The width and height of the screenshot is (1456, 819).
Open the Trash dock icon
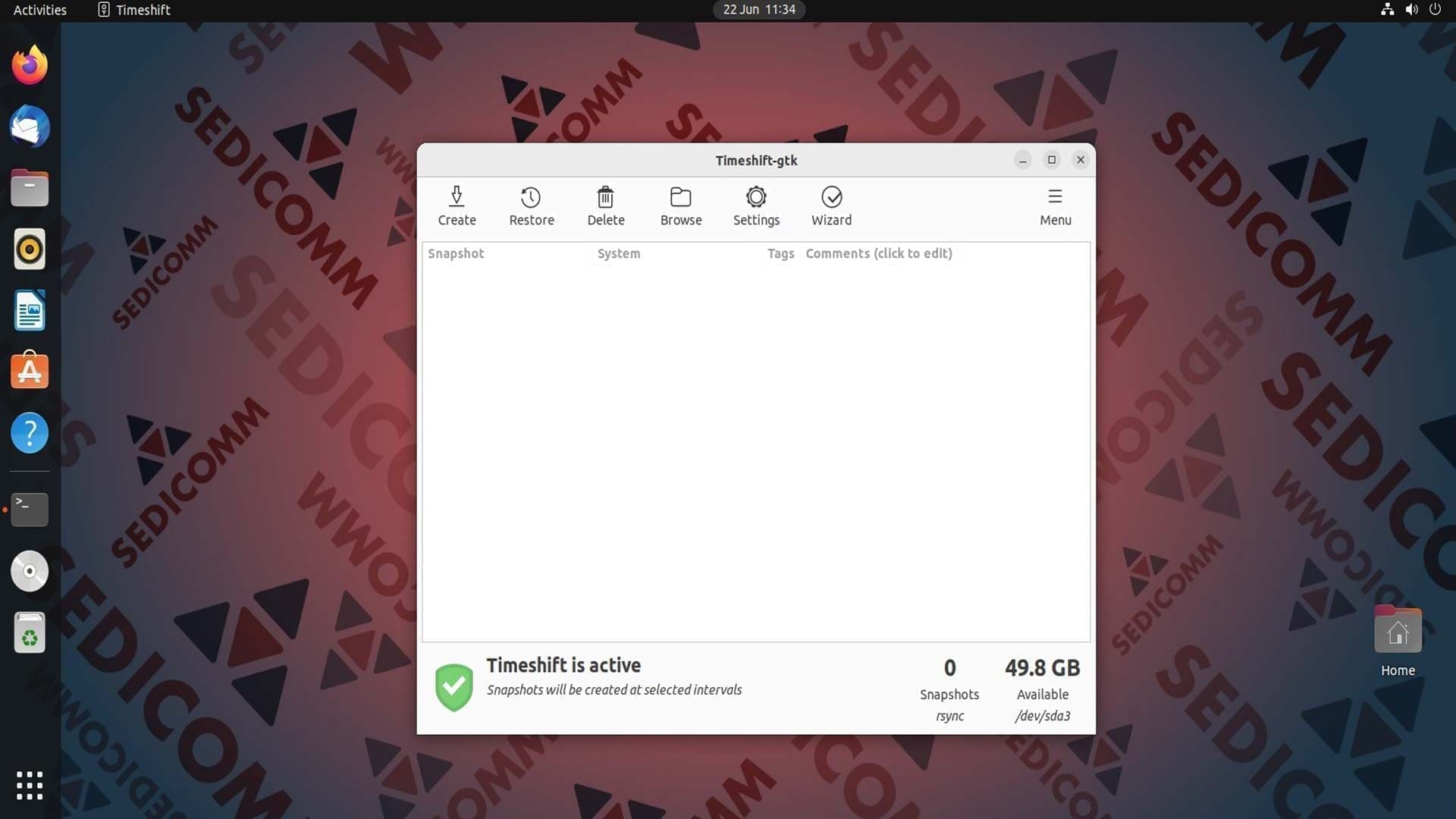pyautogui.click(x=30, y=632)
